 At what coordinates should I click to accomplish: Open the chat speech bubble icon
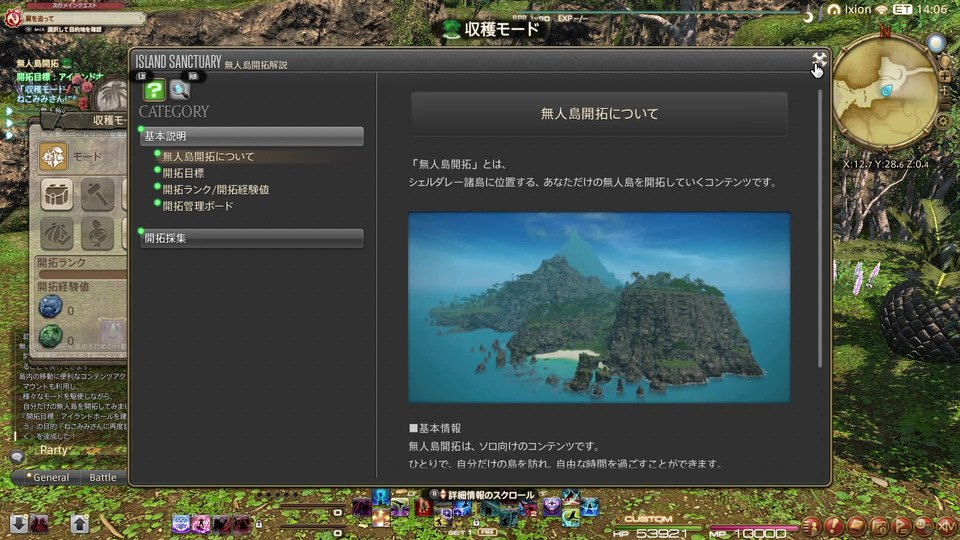pos(17,456)
